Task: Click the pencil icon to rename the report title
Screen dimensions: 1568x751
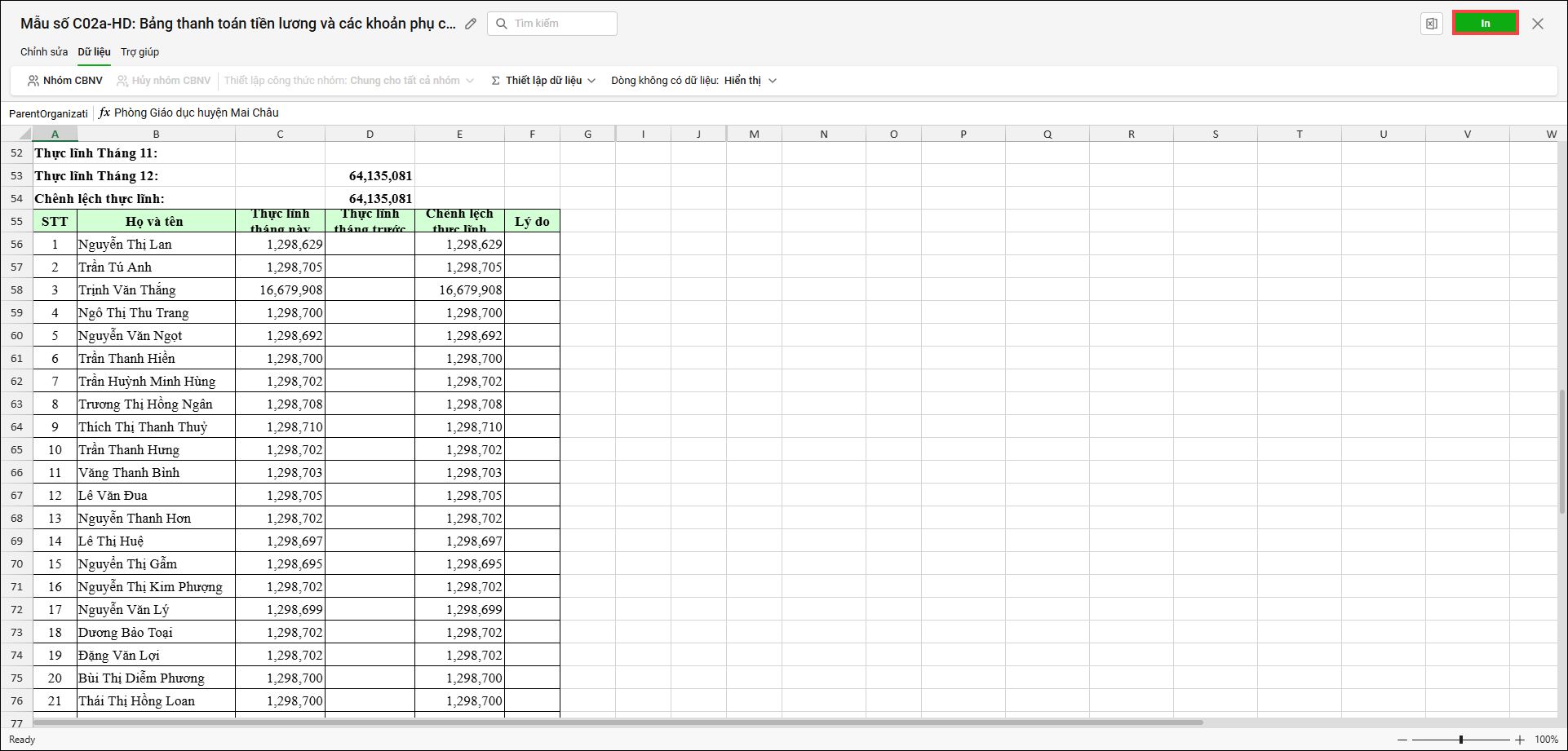Action: tap(471, 24)
